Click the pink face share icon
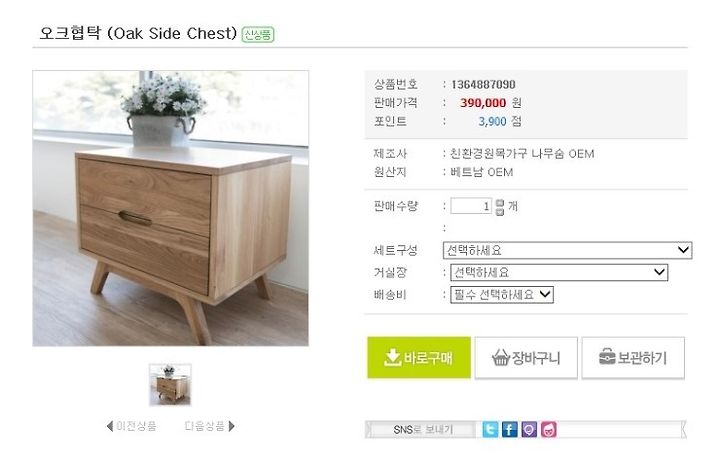This screenshot has height=464, width=720. coord(548,430)
